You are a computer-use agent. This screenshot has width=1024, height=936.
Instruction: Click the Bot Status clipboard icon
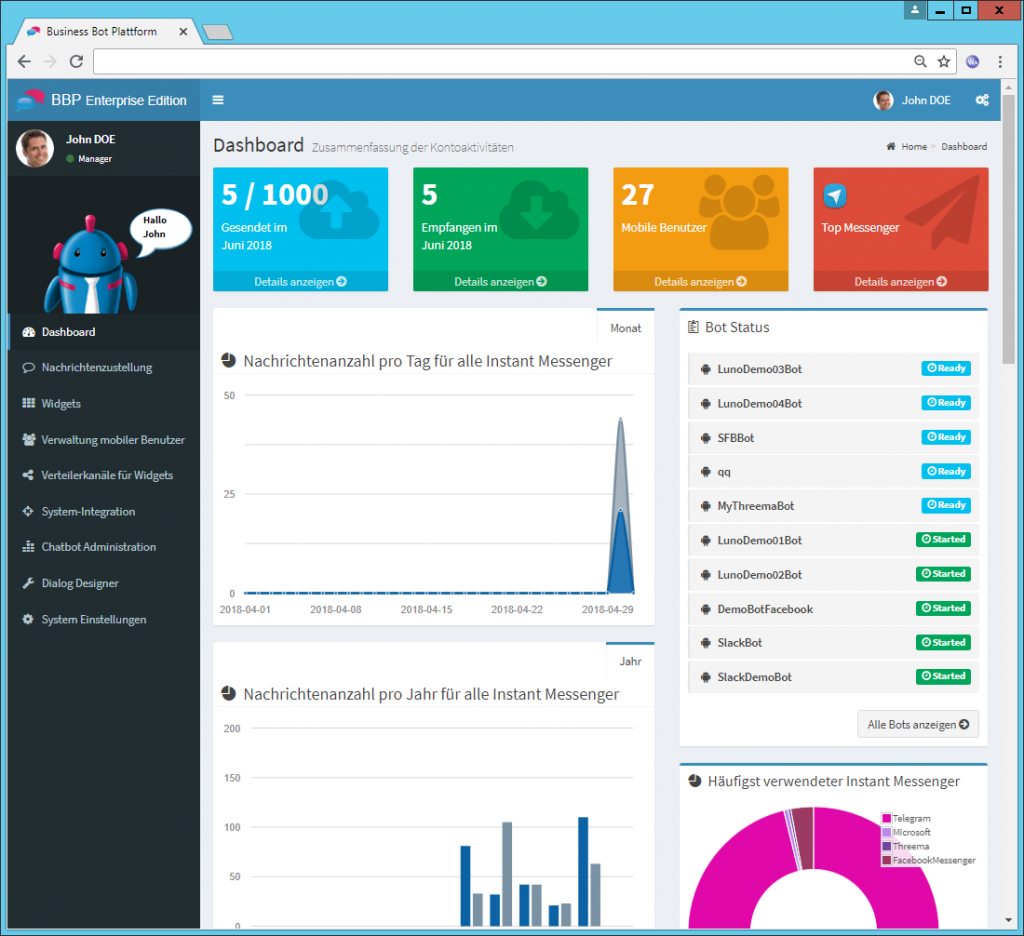693,327
